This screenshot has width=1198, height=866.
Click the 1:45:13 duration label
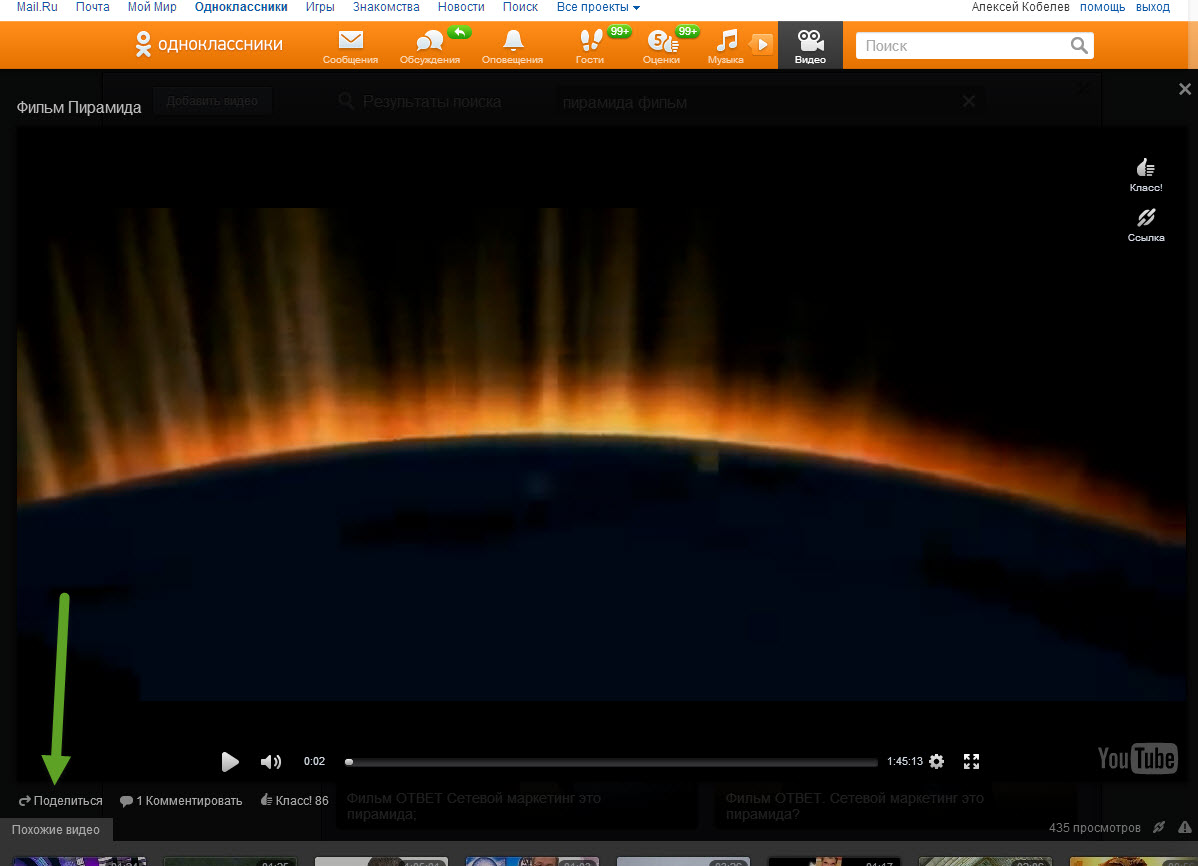[905, 761]
